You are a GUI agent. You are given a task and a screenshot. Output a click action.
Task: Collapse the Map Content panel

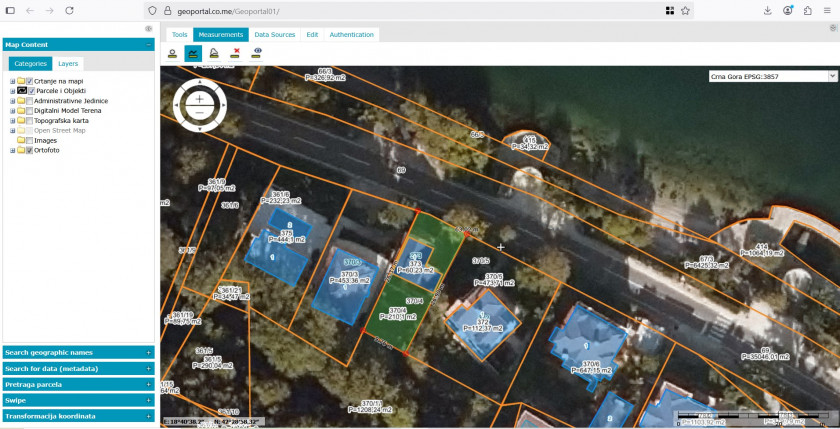click(148, 45)
